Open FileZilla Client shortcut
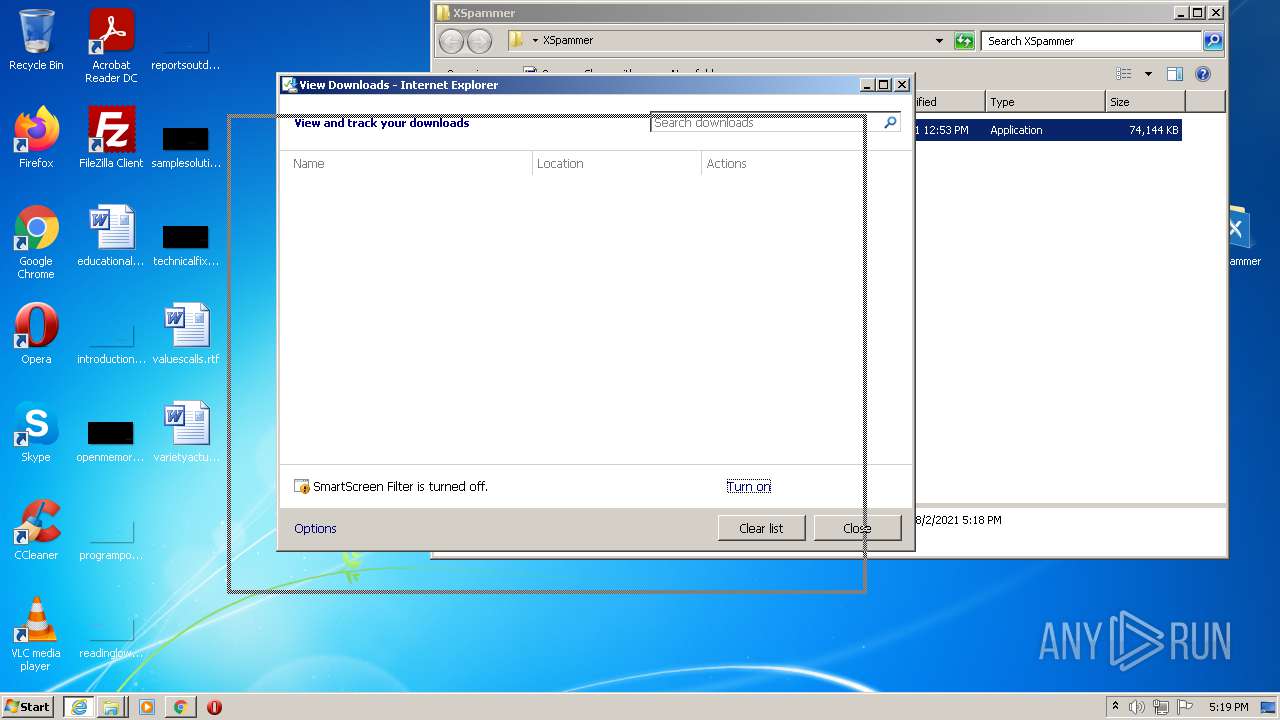The width and height of the screenshot is (1280, 720). [x=111, y=138]
